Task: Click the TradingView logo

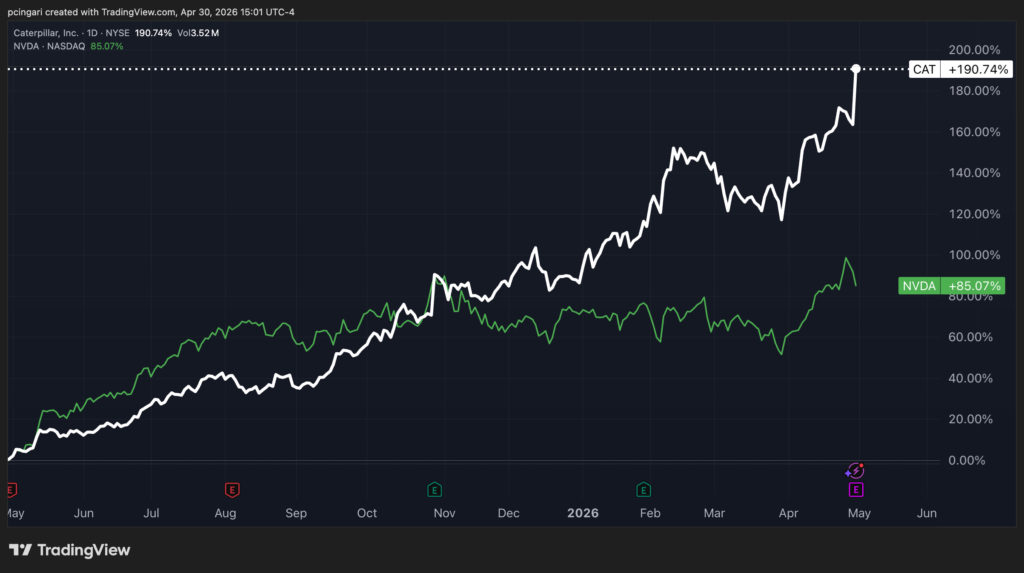Action: pyautogui.click(x=69, y=550)
